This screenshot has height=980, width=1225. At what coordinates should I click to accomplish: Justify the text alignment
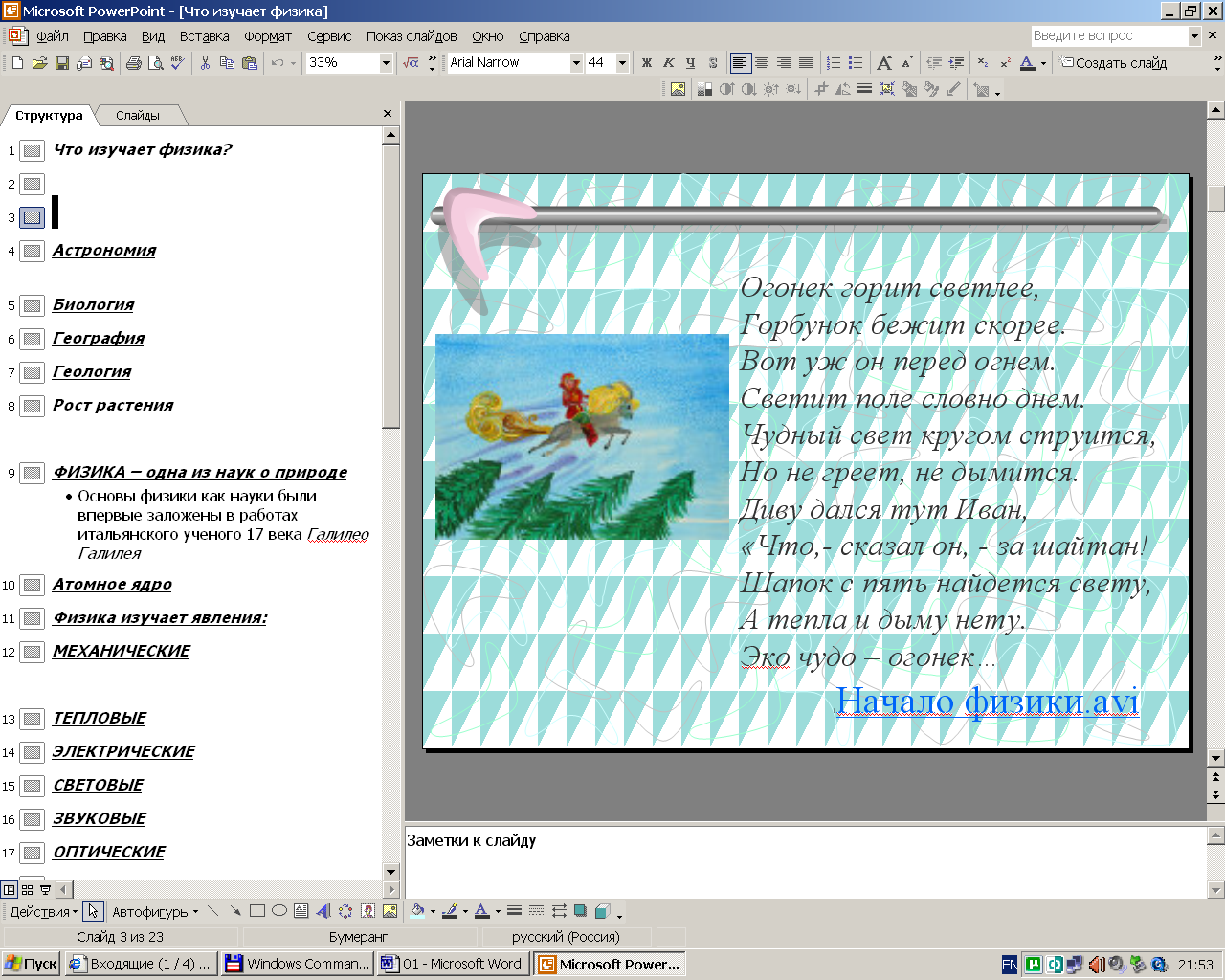[806, 63]
